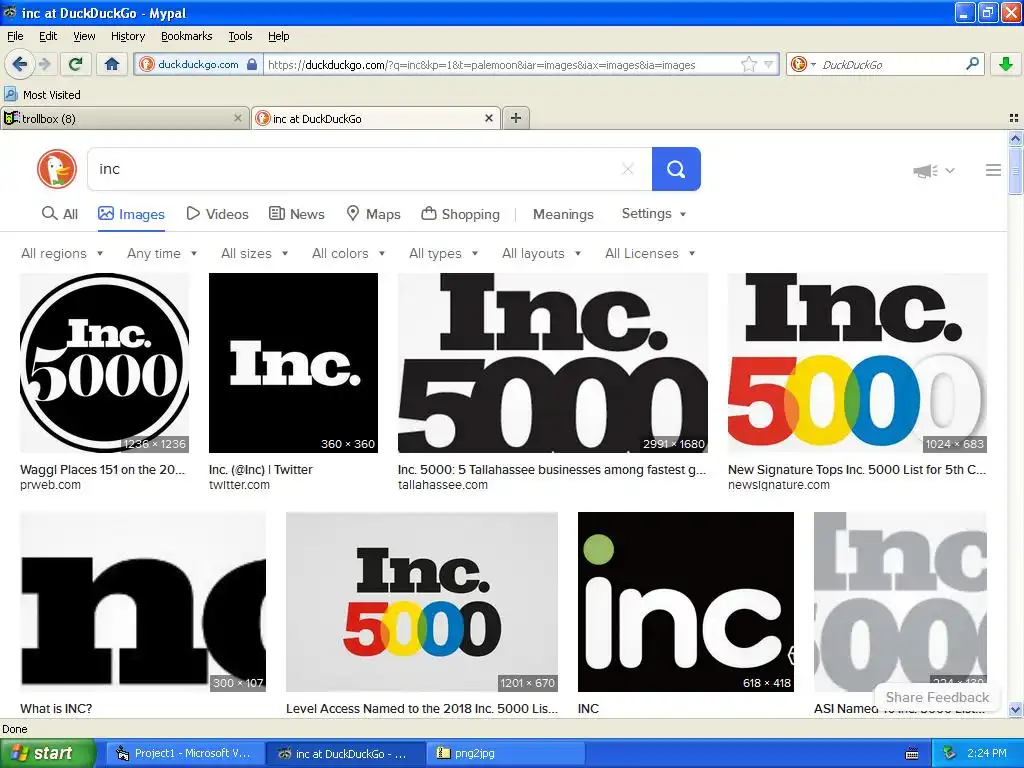Expand the All types filter
The image size is (1024, 768).
[443, 253]
